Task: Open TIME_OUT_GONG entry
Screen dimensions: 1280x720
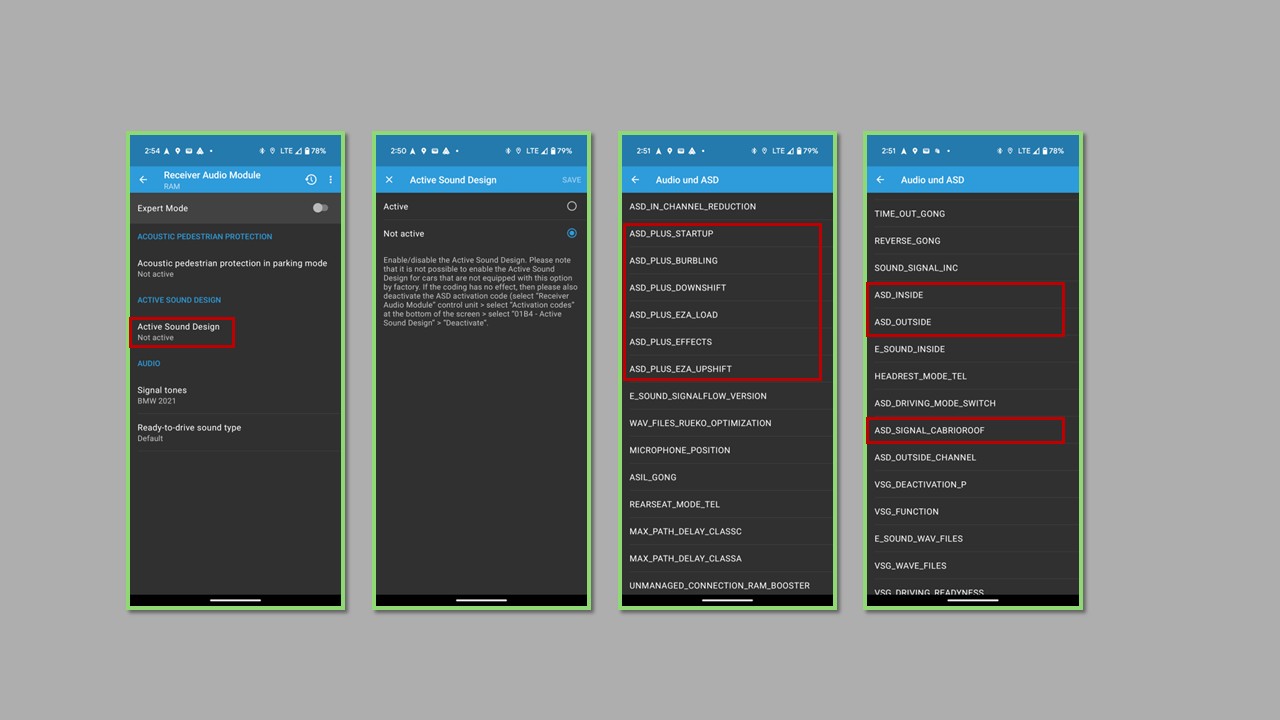Action: 973,214
